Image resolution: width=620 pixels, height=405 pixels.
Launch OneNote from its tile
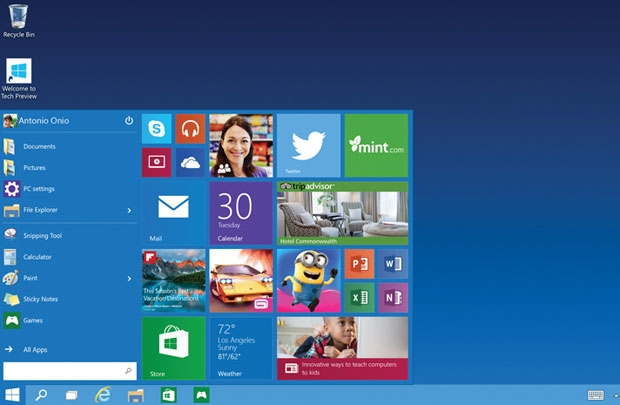(393, 297)
